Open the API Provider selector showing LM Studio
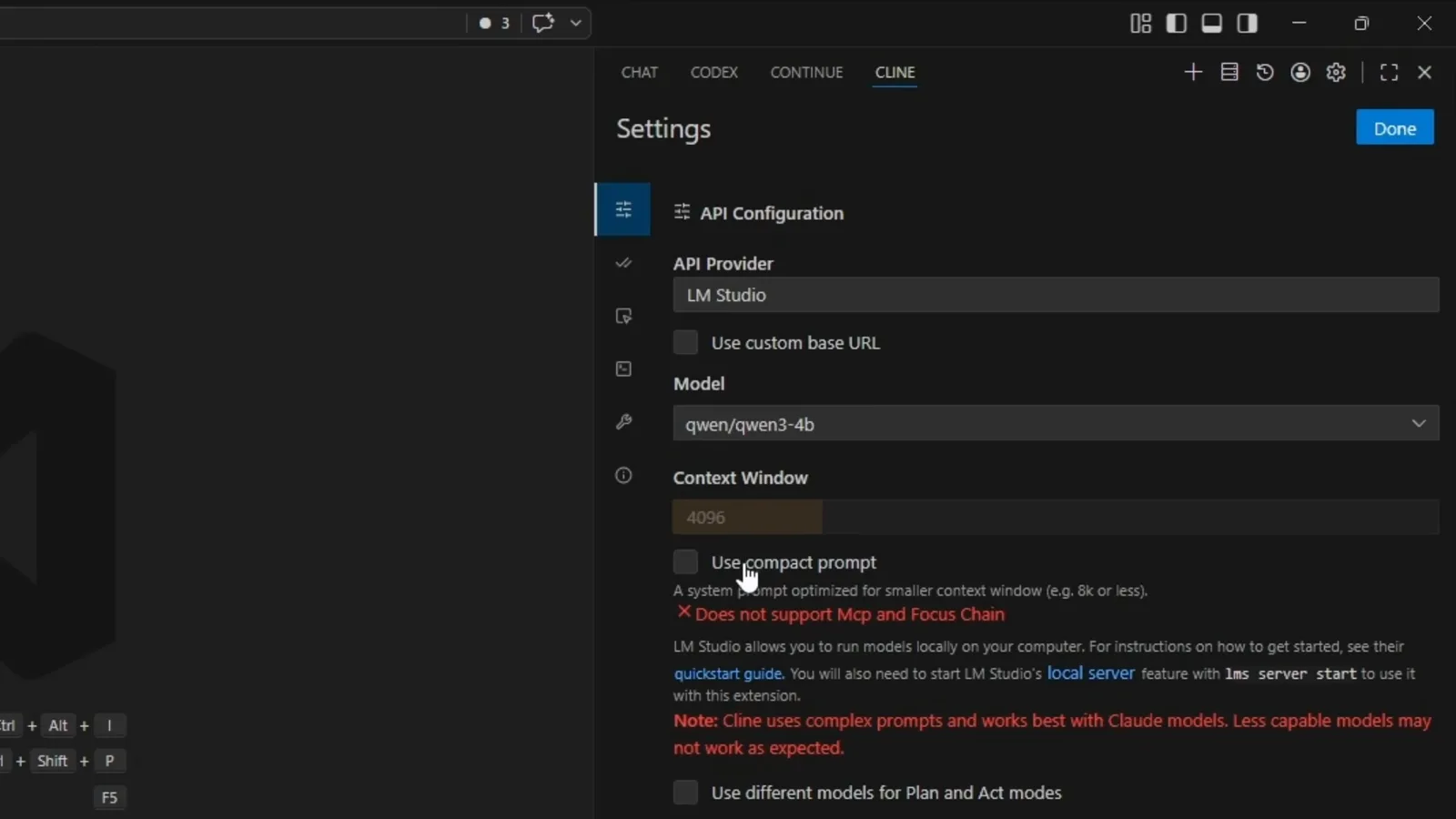The height and width of the screenshot is (819, 1456). point(1056,295)
